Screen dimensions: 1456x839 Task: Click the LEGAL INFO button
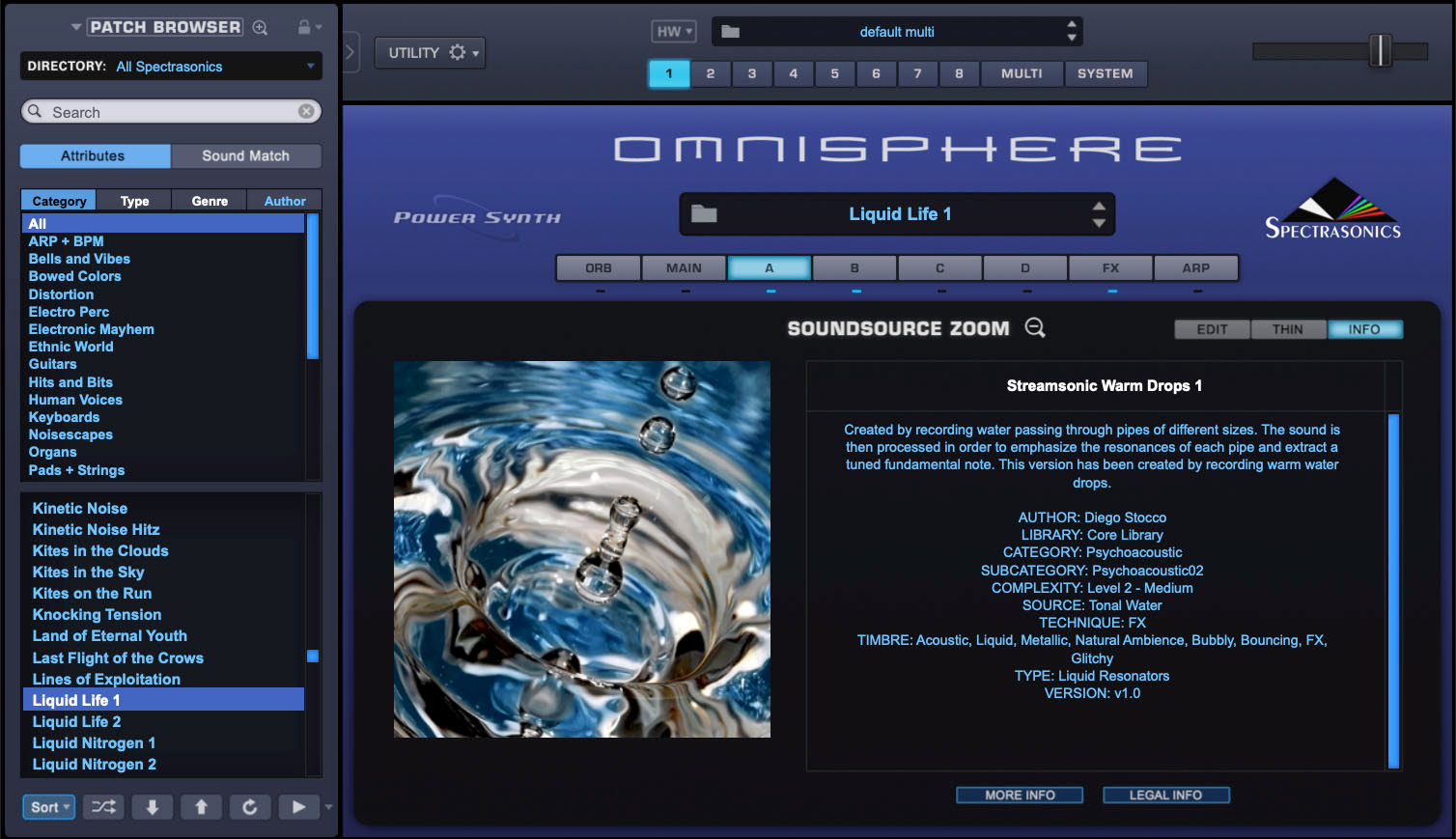point(1165,795)
